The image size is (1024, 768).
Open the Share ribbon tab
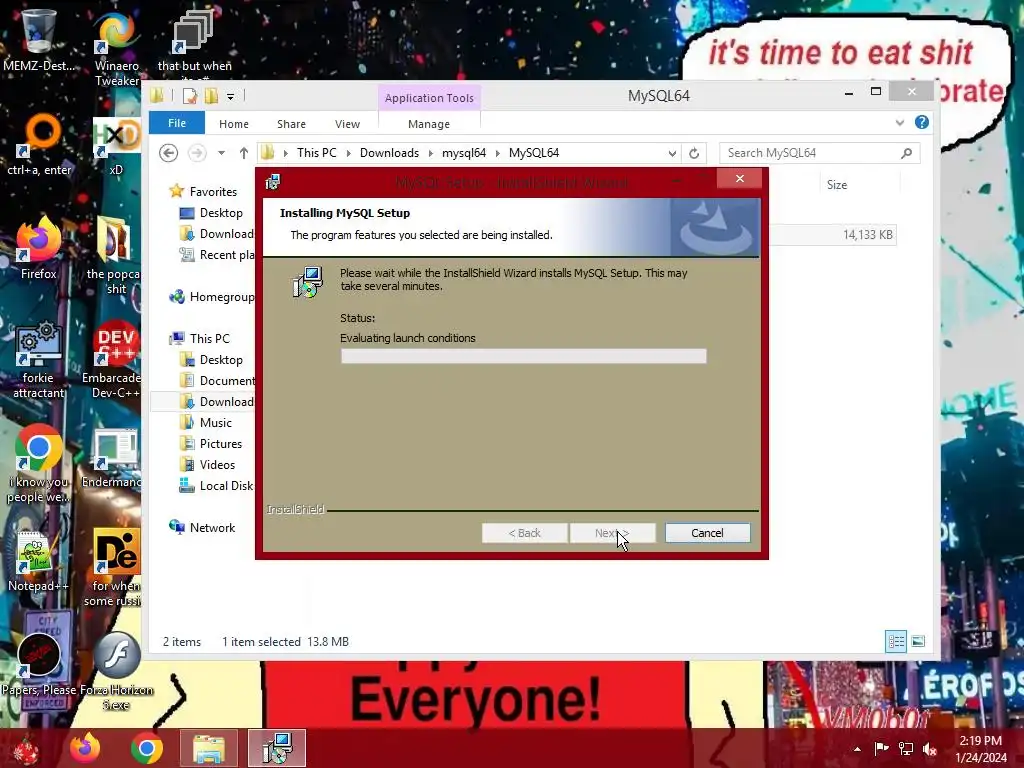click(x=291, y=123)
